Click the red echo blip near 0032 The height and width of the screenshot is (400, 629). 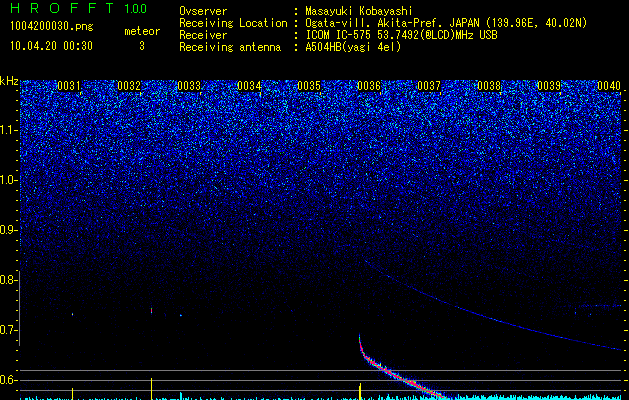tap(151, 310)
